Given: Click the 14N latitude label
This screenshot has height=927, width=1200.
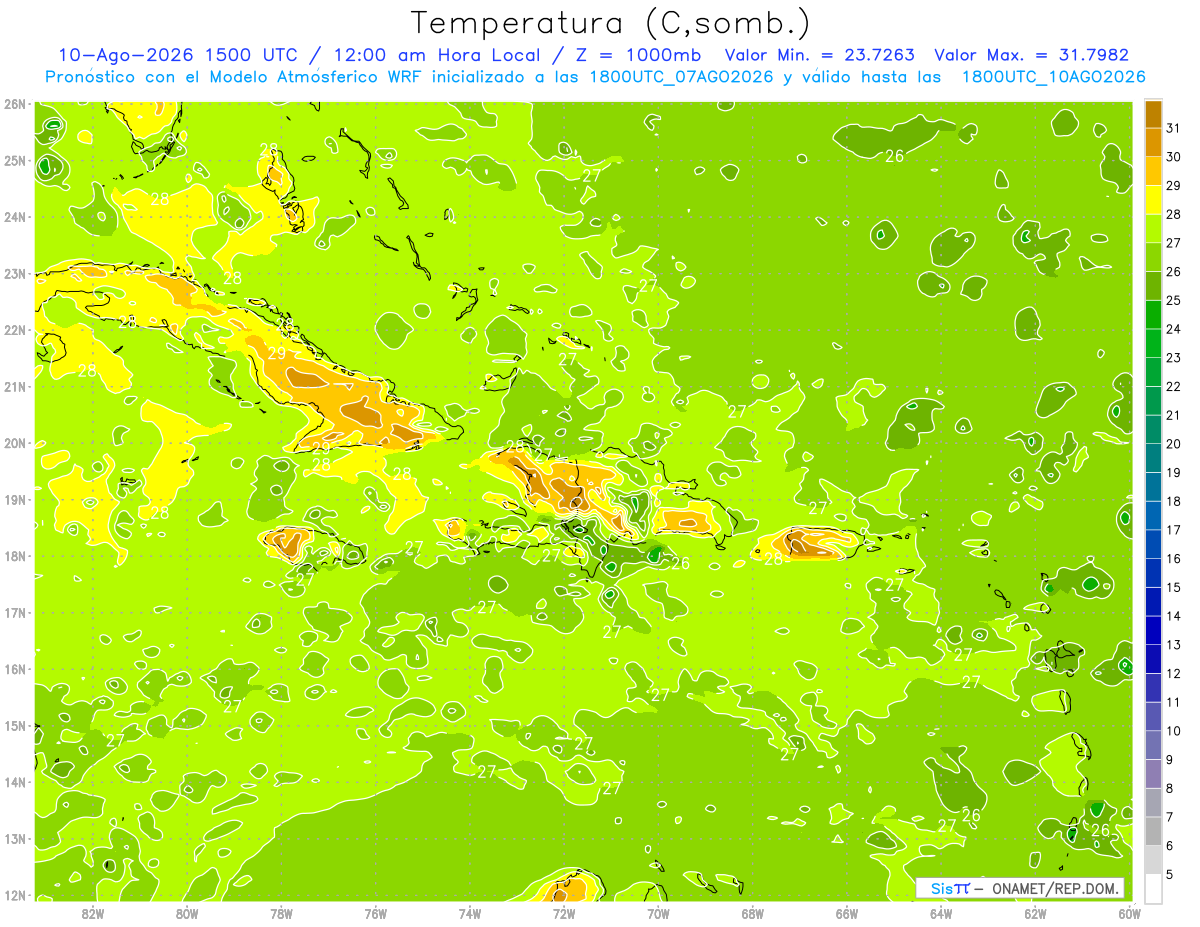Looking at the screenshot, I should 15,782.
